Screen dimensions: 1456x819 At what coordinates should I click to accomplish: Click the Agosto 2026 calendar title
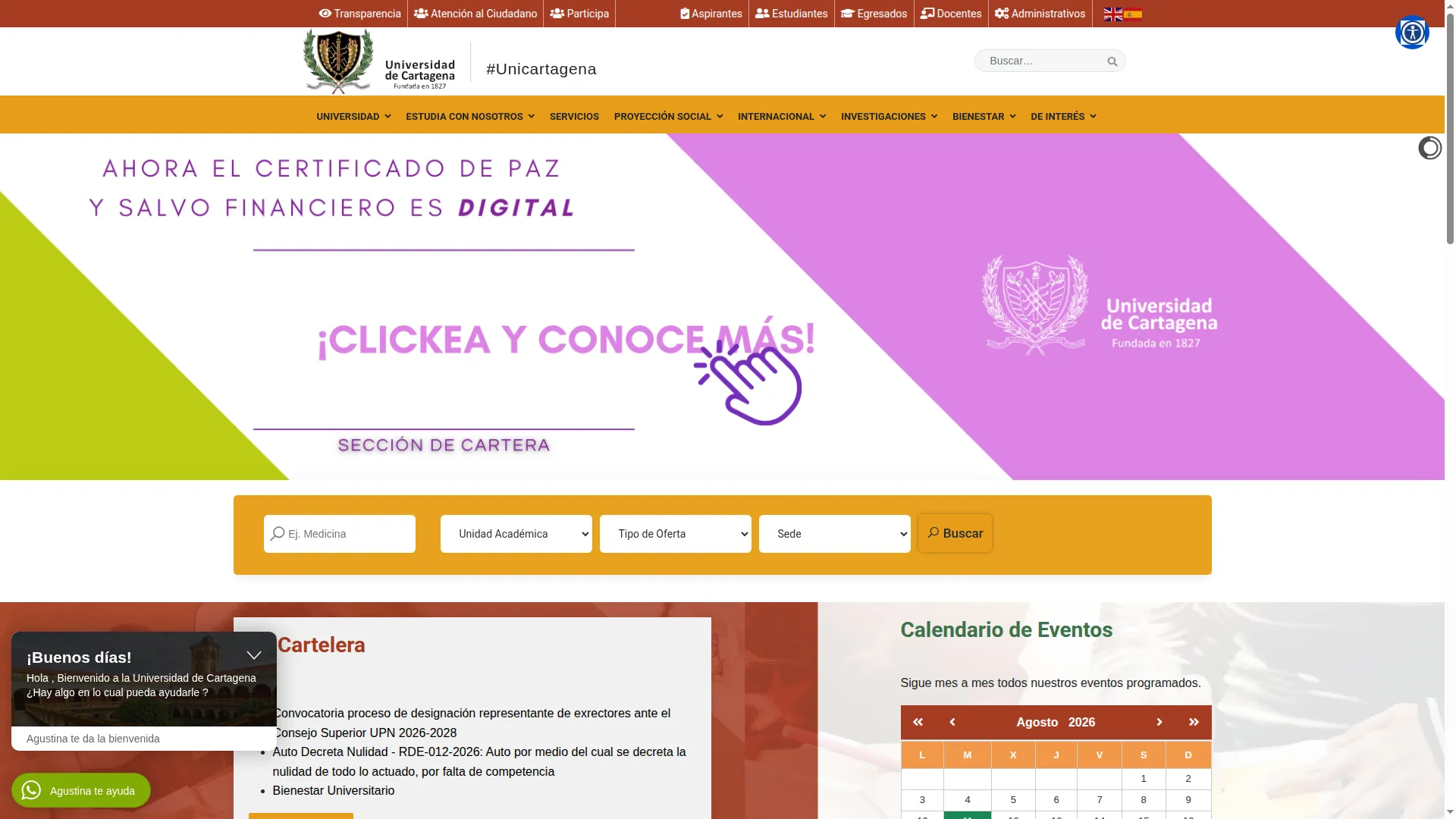click(1056, 722)
